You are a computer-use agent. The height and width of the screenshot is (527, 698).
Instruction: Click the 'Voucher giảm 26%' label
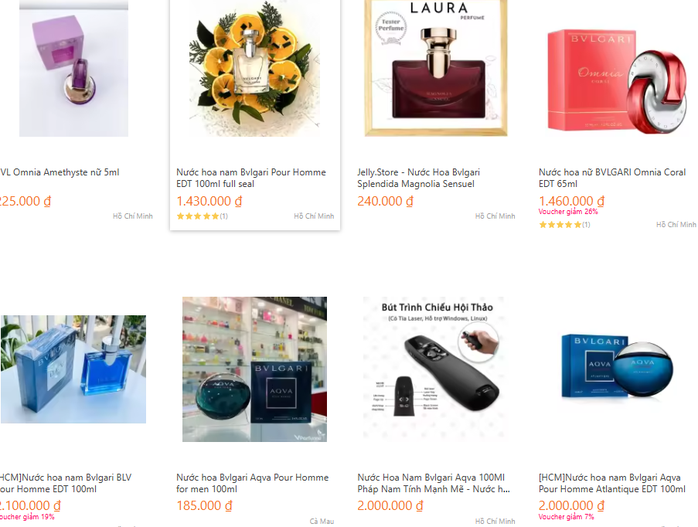tap(568, 211)
